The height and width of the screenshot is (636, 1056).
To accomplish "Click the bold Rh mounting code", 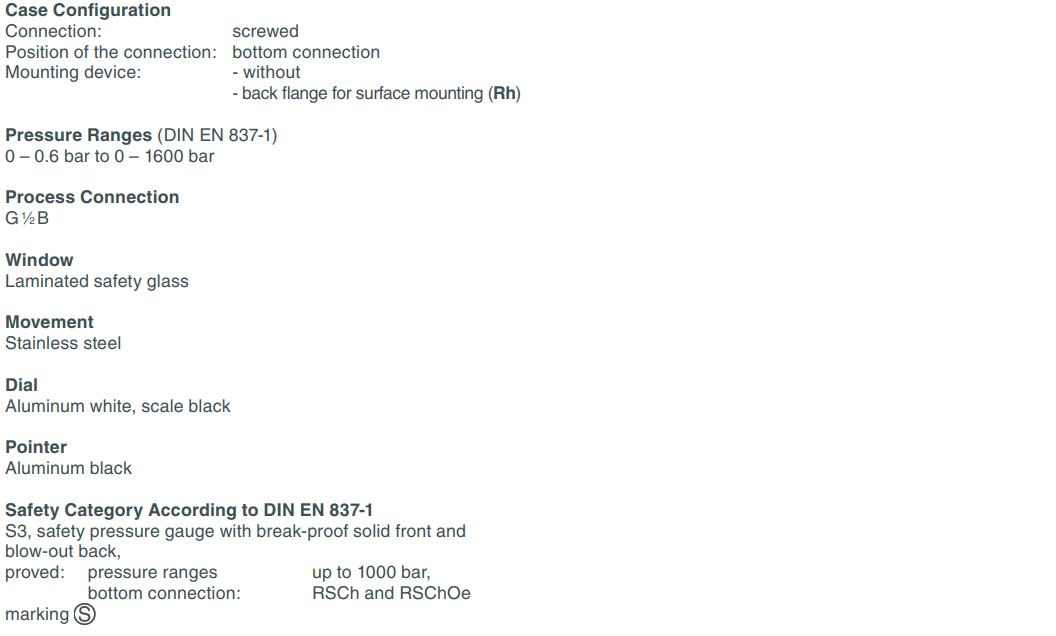I will point(504,93).
